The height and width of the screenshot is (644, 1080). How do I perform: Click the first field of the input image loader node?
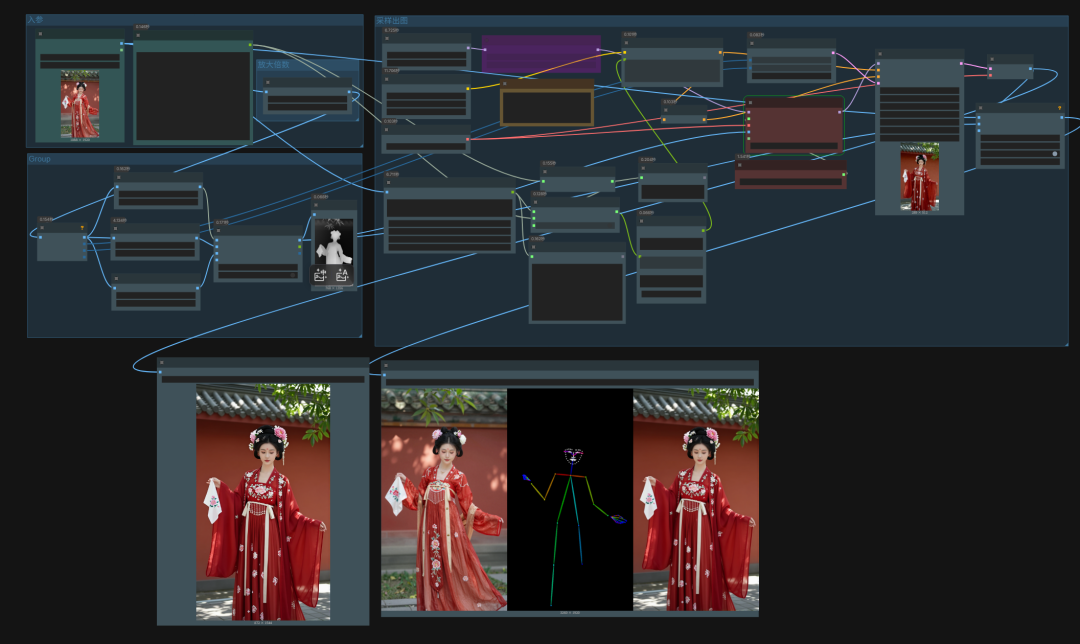pos(80,57)
